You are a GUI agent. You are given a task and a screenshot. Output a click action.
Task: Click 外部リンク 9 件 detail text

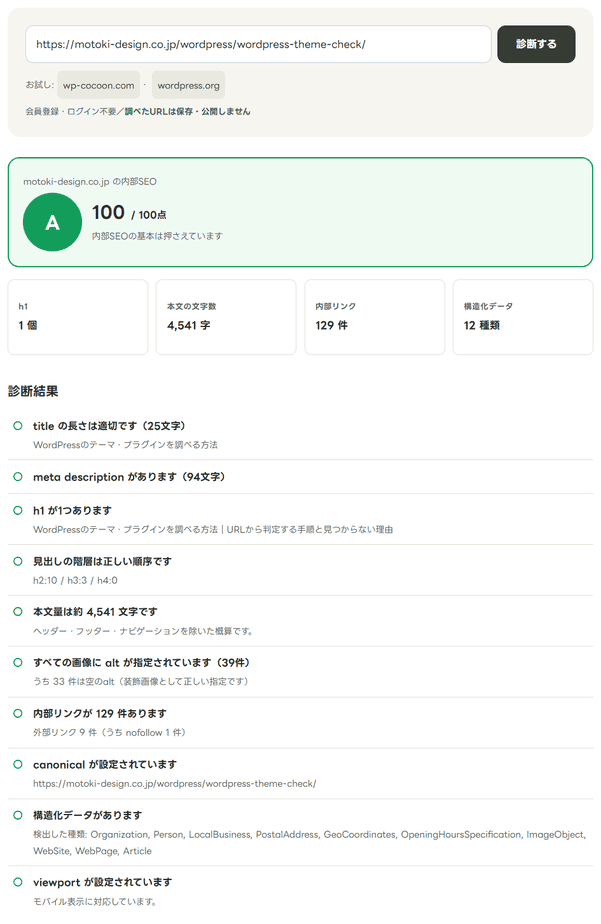click(110, 732)
